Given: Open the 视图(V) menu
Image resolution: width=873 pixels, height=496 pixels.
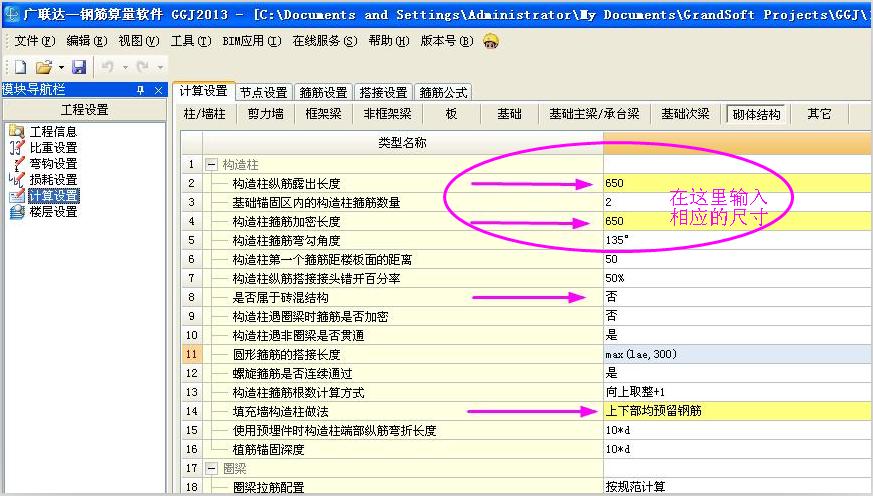Looking at the screenshot, I should (x=139, y=41).
